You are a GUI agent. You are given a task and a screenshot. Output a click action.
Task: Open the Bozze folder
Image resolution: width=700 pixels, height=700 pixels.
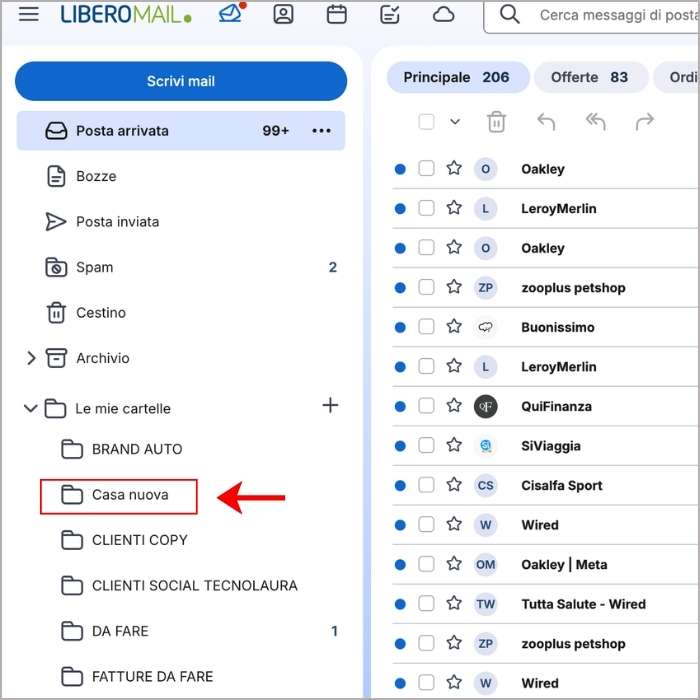pyautogui.click(x=181, y=176)
